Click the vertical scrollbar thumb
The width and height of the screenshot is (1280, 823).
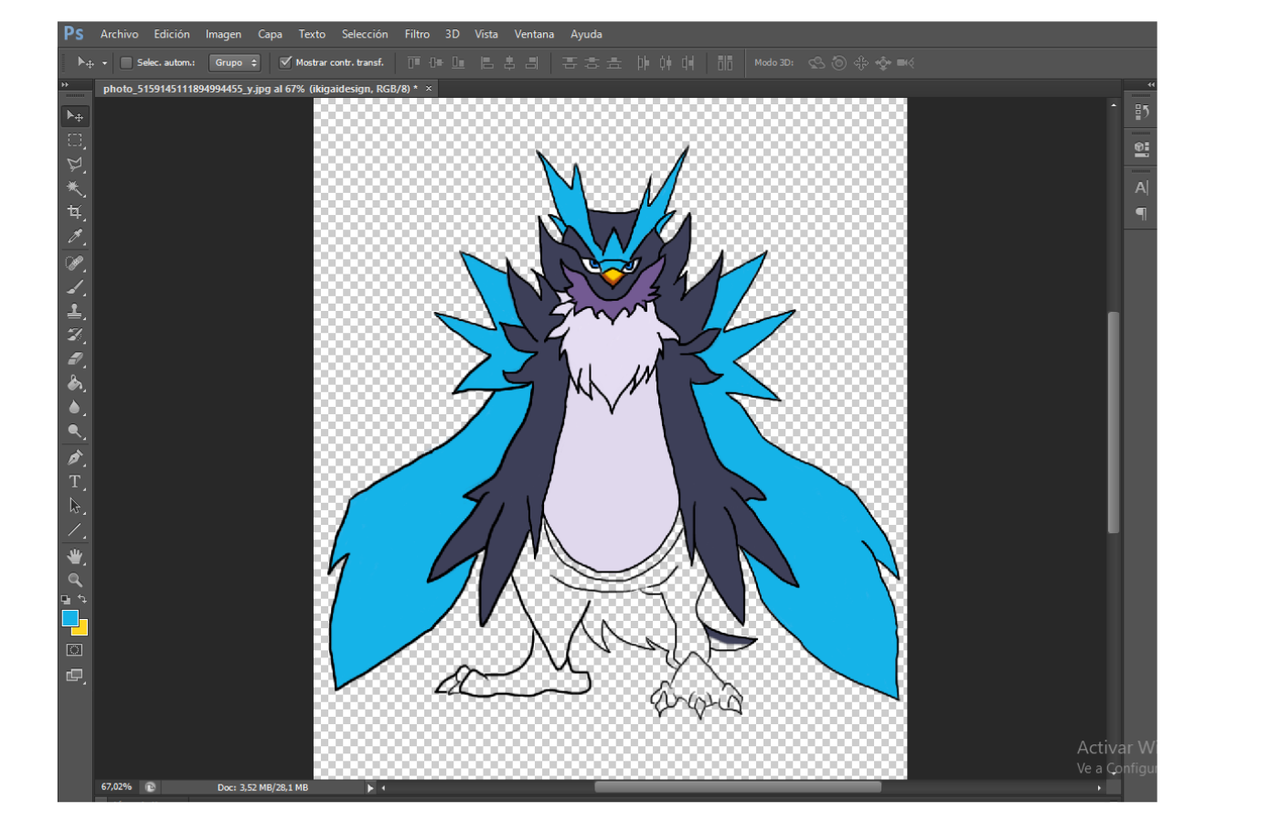pos(1114,422)
